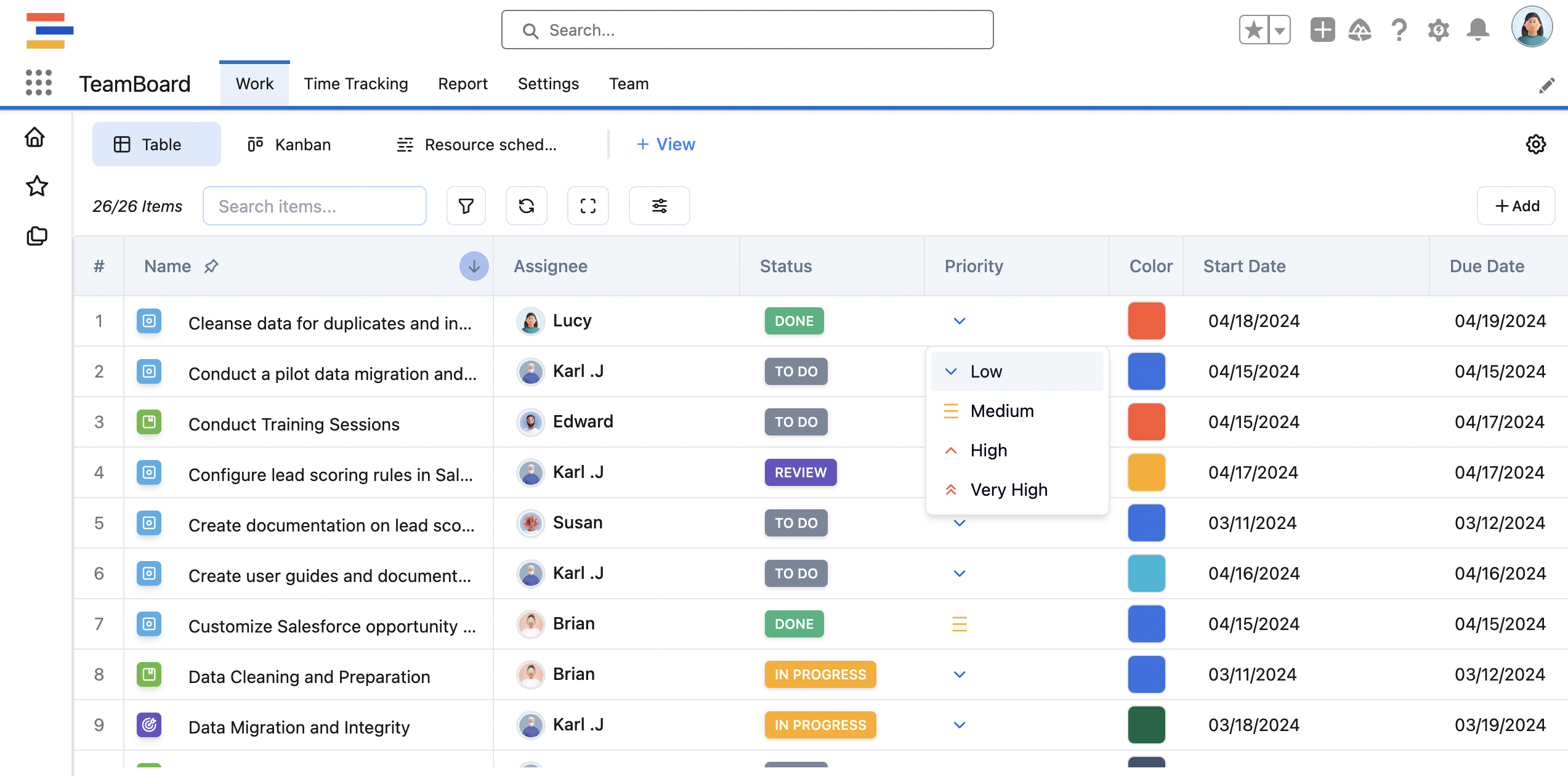Switch to the Time Tracking tab
Image resolution: width=1568 pixels, height=776 pixels.
355,84
